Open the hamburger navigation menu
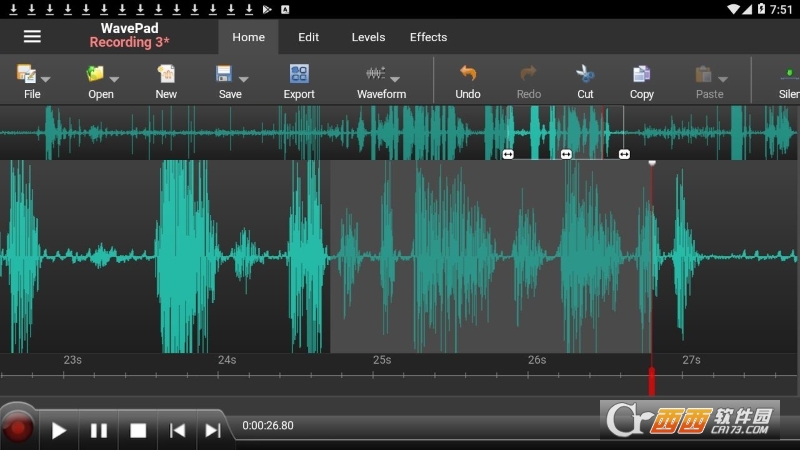Screen dimensions: 800x450 32,37
